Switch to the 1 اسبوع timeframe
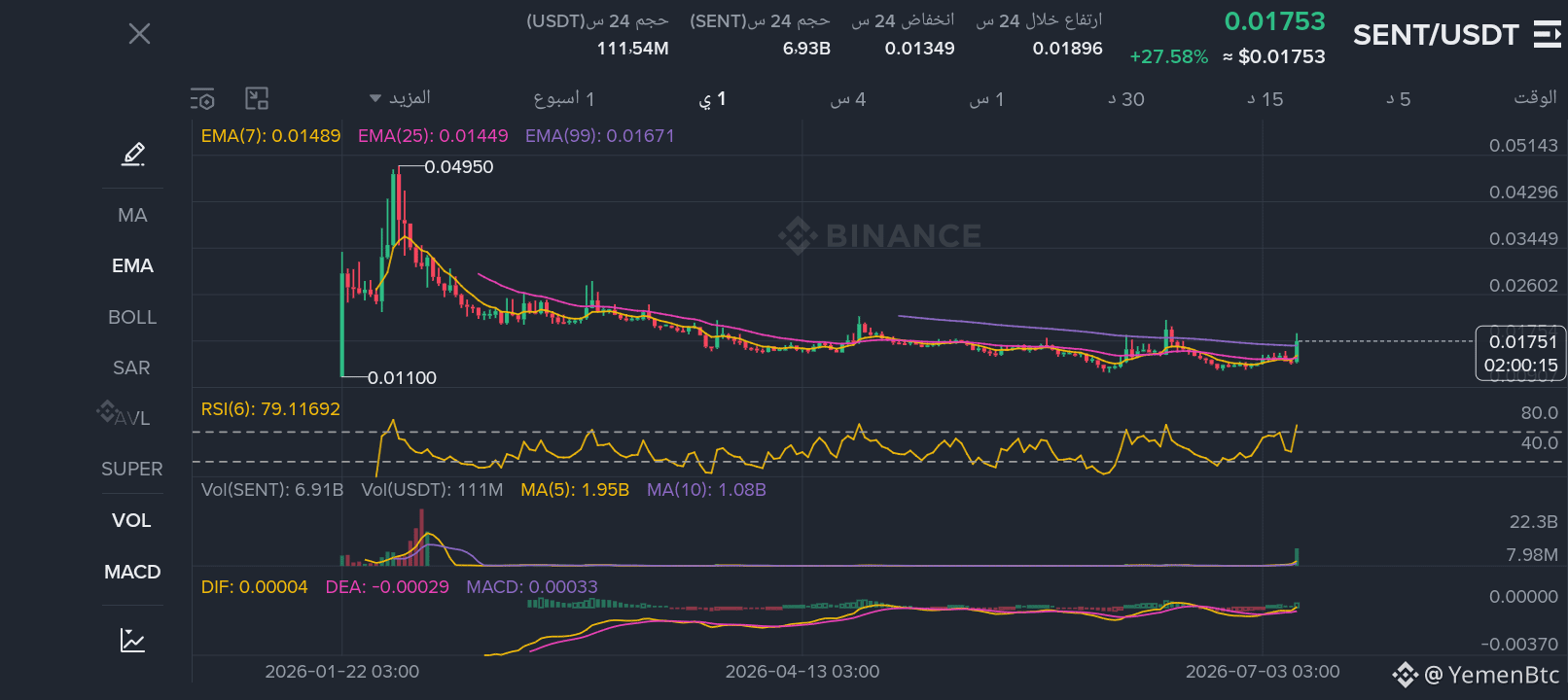Viewport: 1568px width, 700px height. coord(564,98)
